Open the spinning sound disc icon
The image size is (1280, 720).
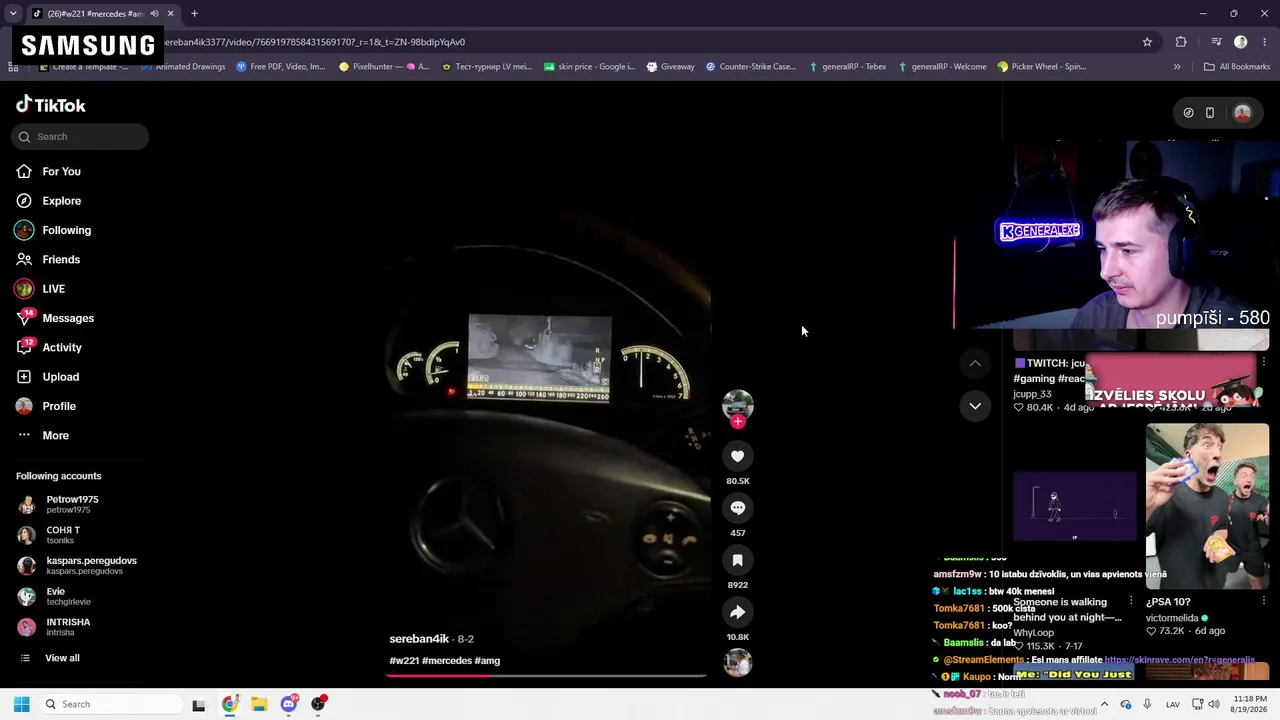click(738, 662)
